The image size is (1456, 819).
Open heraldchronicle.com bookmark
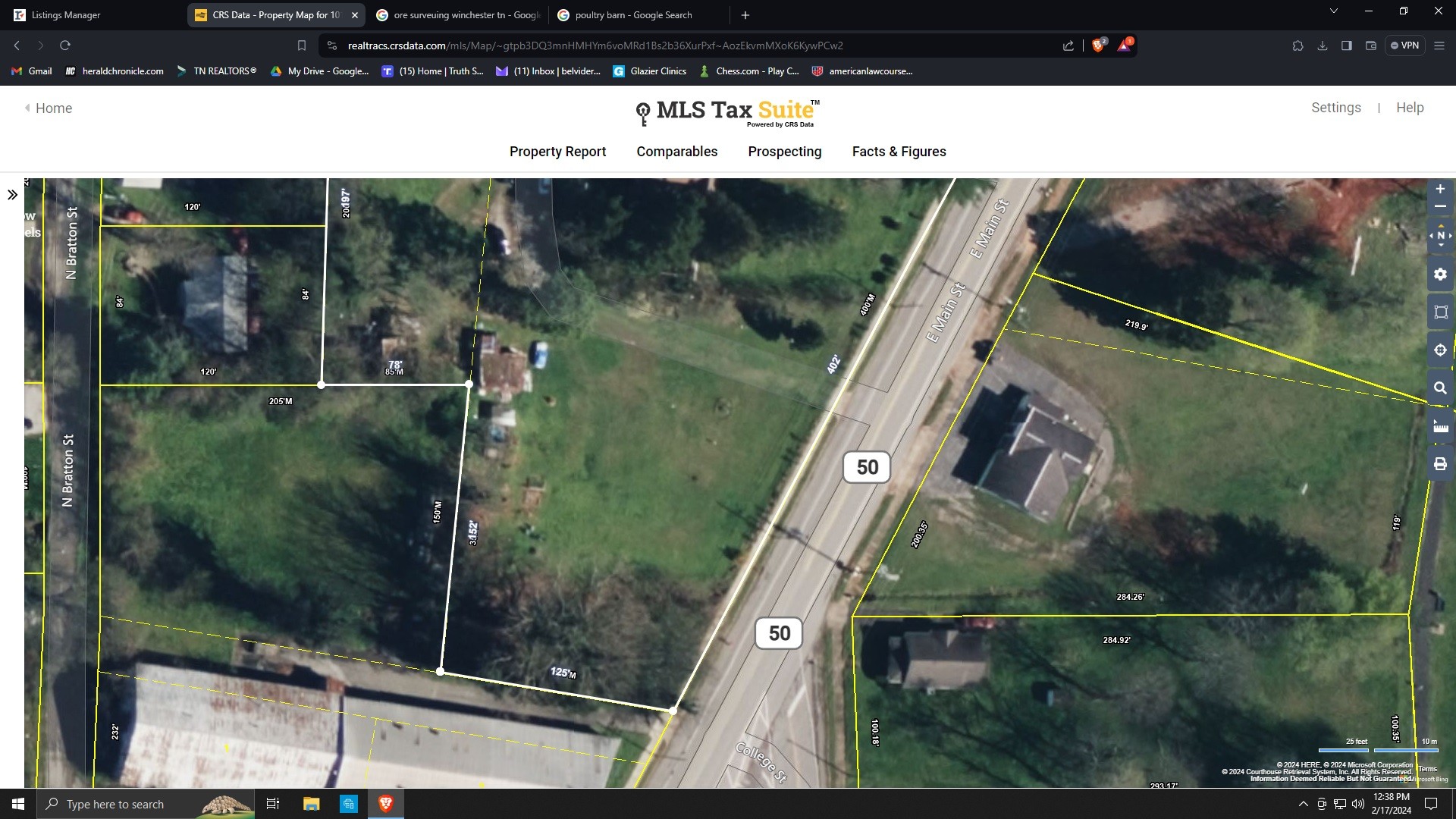tap(114, 71)
